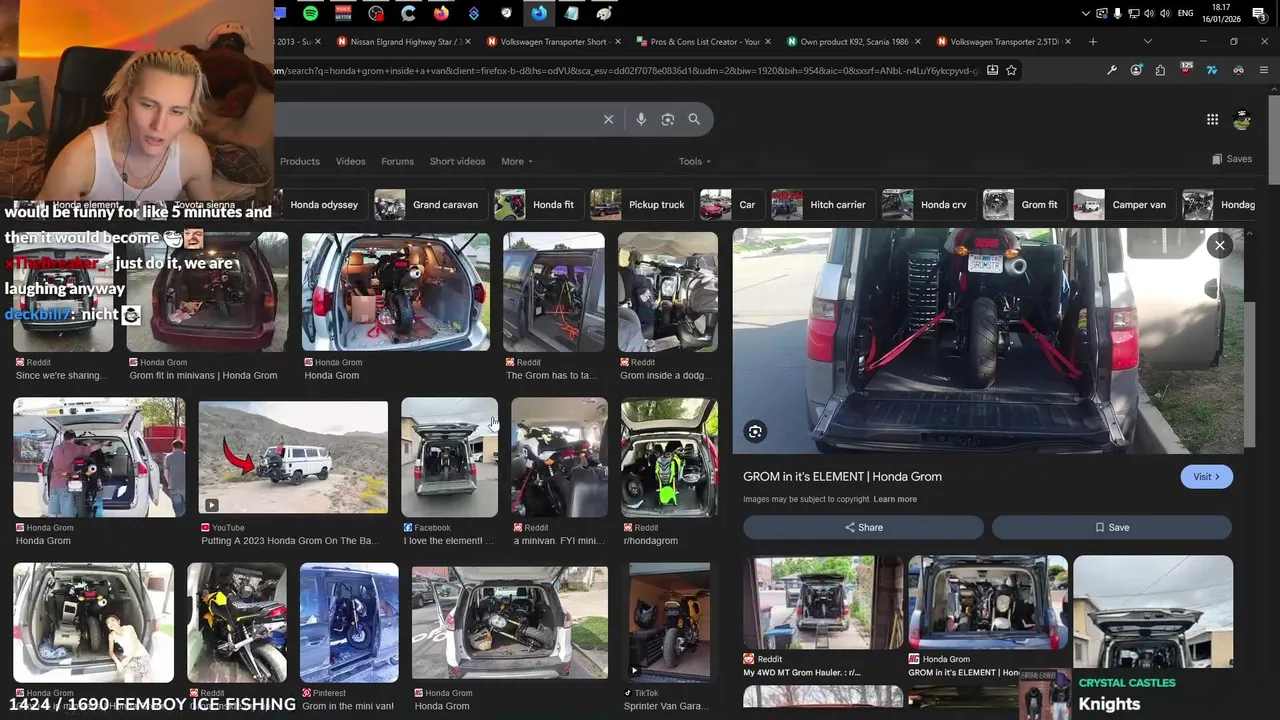1280x720 pixels.
Task: Show hidden system tray icons
Action: click(x=1086, y=13)
